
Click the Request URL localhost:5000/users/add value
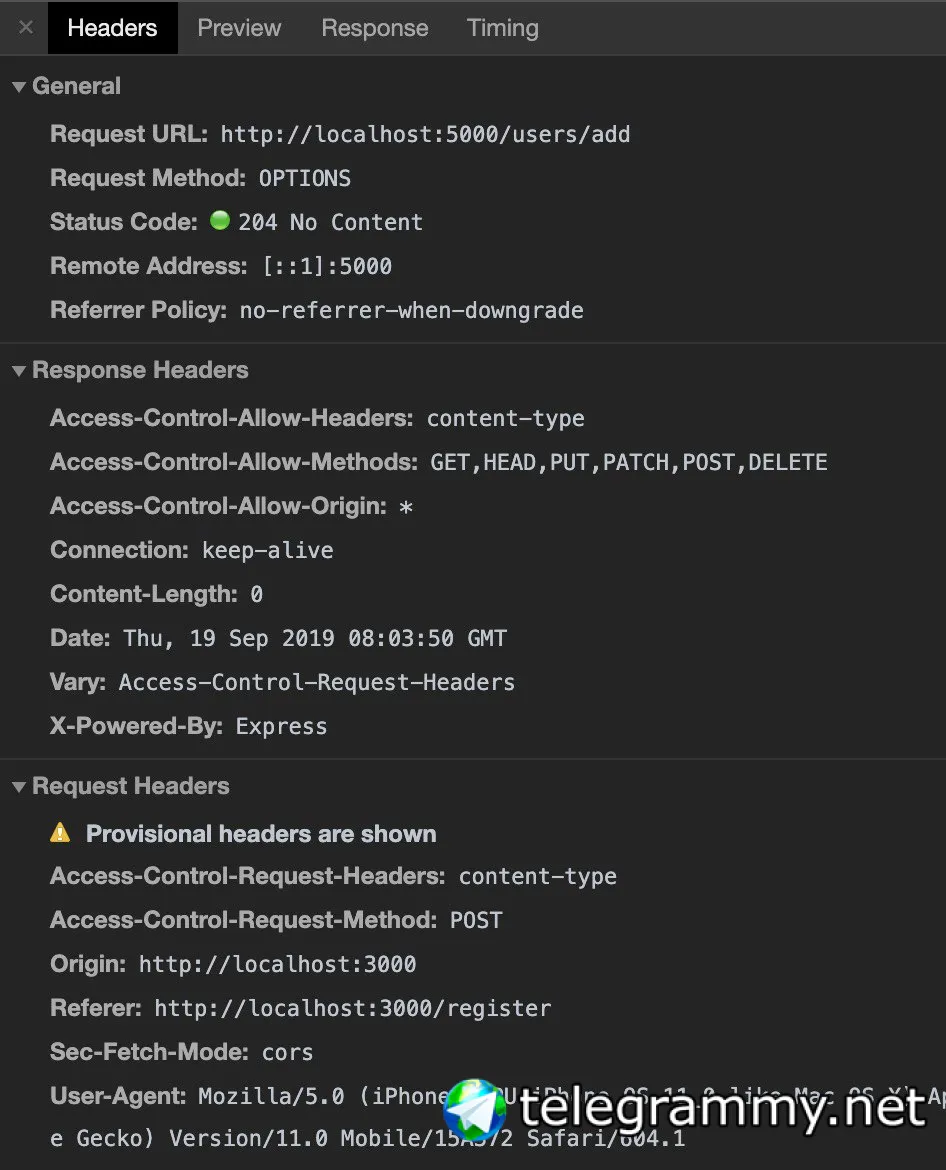point(425,134)
